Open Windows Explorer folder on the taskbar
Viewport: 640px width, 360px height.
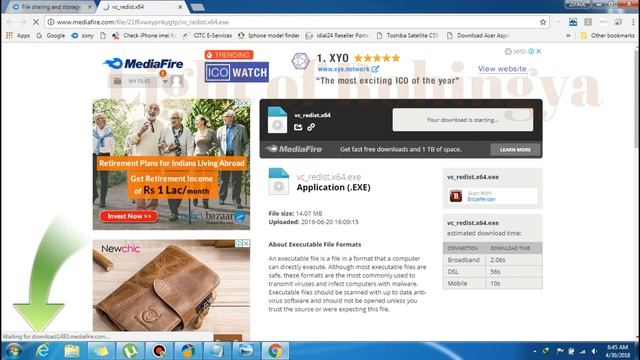(x=72, y=351)
